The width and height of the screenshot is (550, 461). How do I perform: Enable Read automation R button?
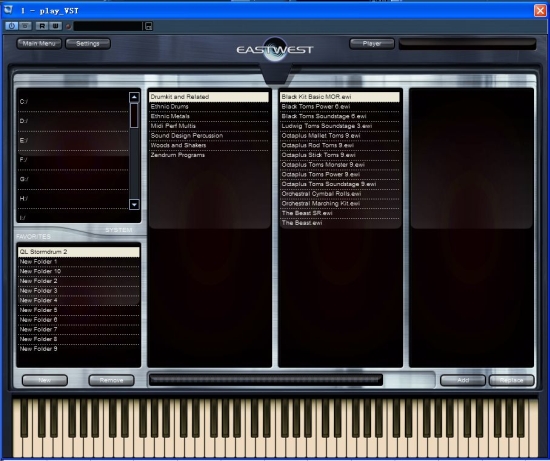[x=42, y=26]
